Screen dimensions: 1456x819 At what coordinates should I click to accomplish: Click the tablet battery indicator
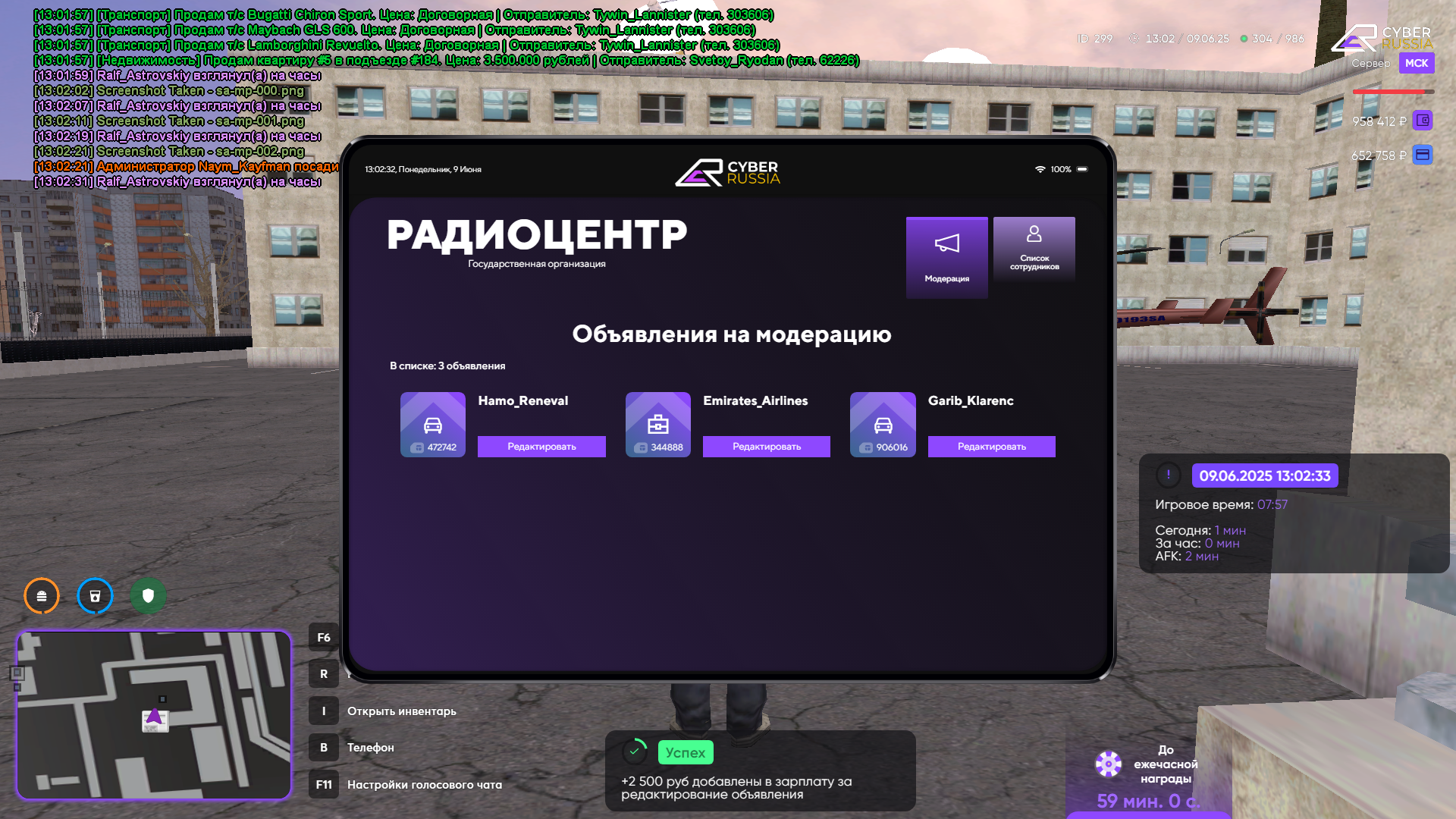tap(1082, 169)
